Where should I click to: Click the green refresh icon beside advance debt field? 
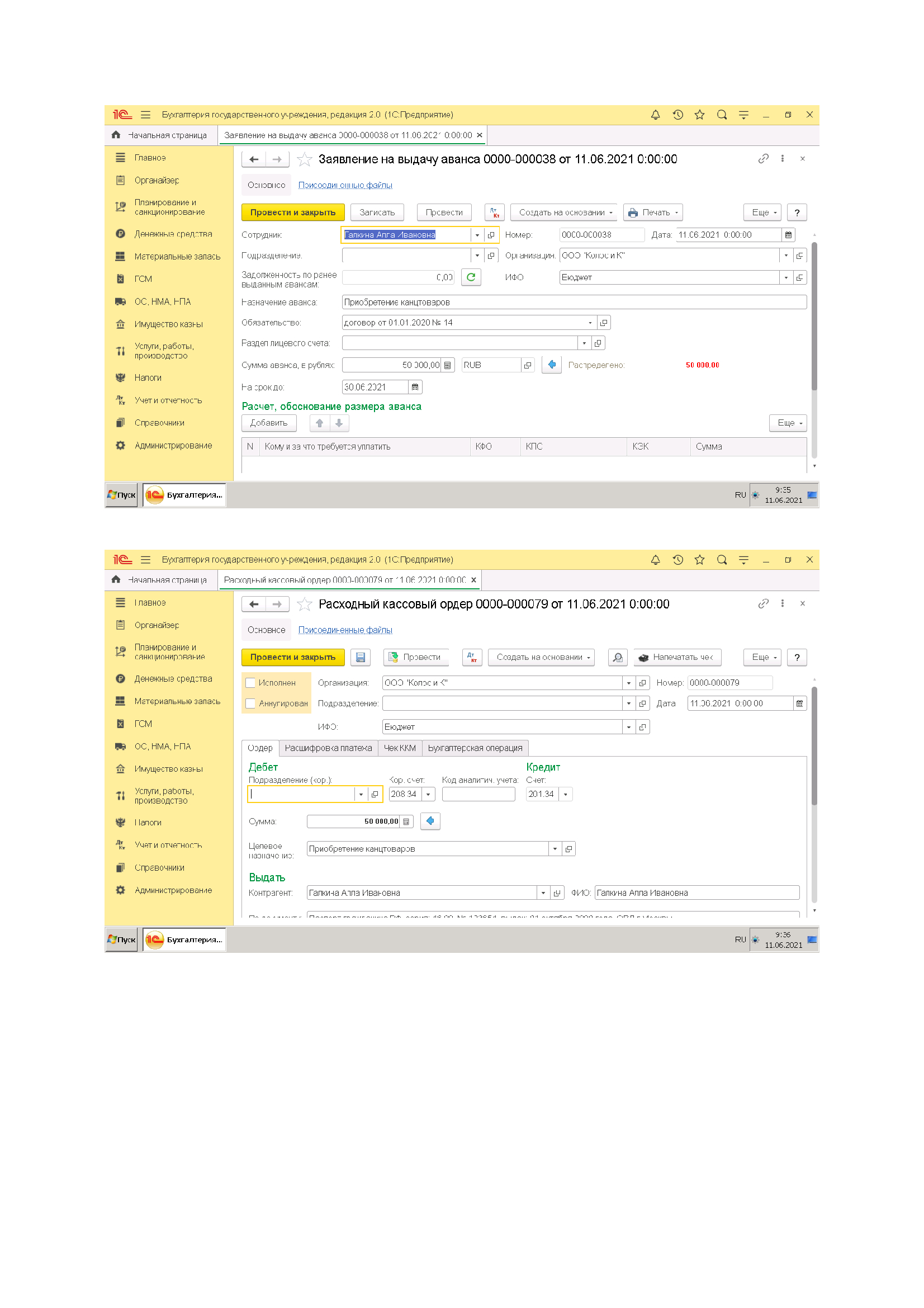(470, 277)
